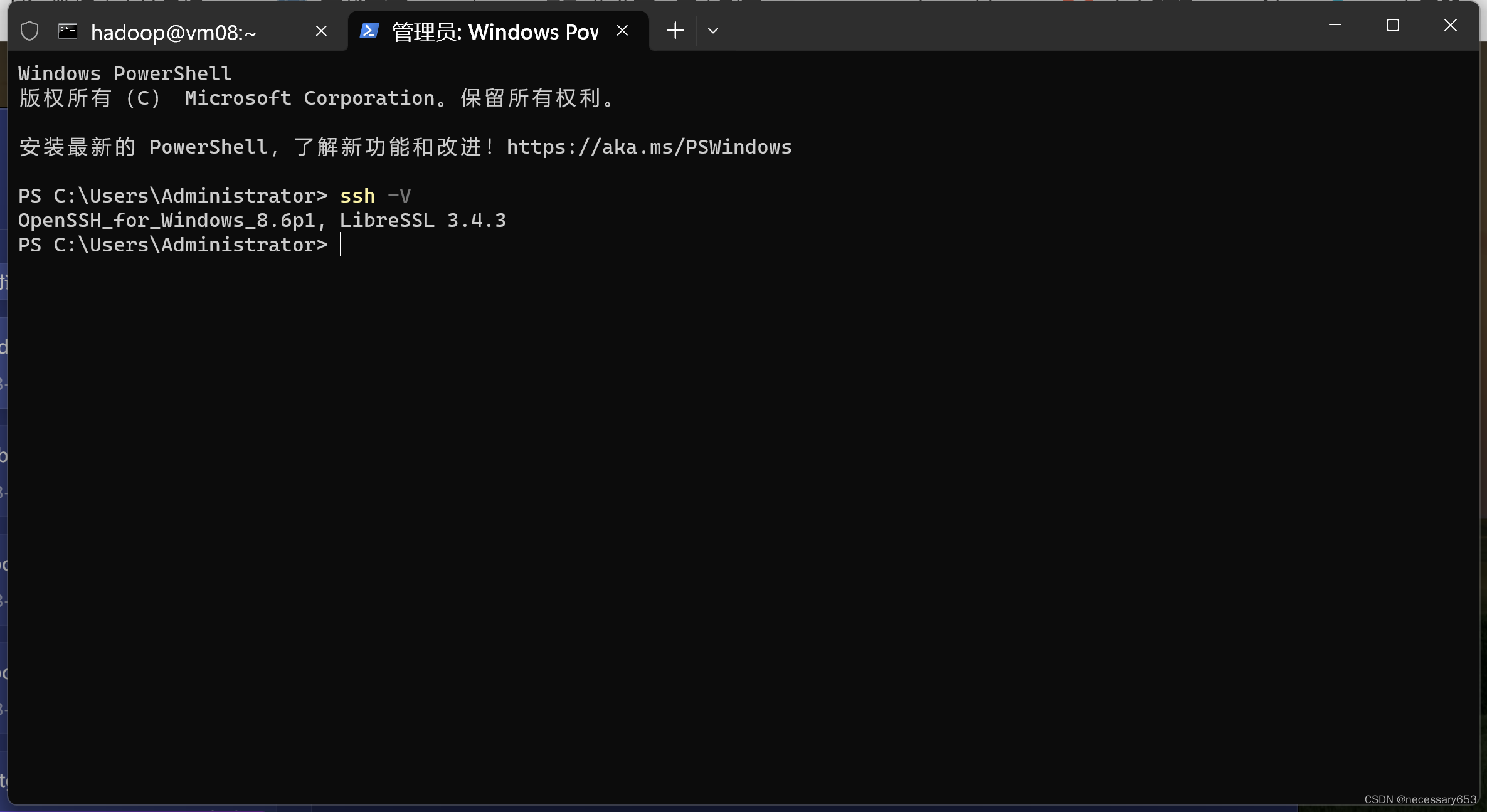Maximize the Windows Terminal window
The height and width of the screenshot is (812, 1487).
point(1393,25)
